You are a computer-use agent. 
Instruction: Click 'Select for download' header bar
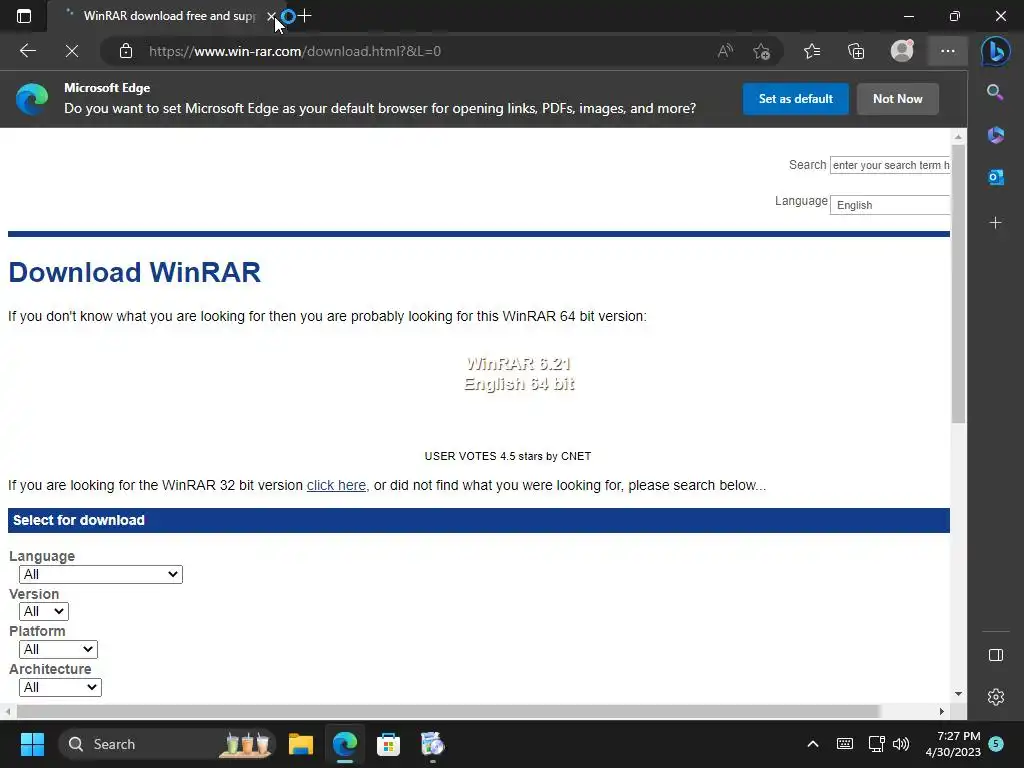(x=479, y=520)
